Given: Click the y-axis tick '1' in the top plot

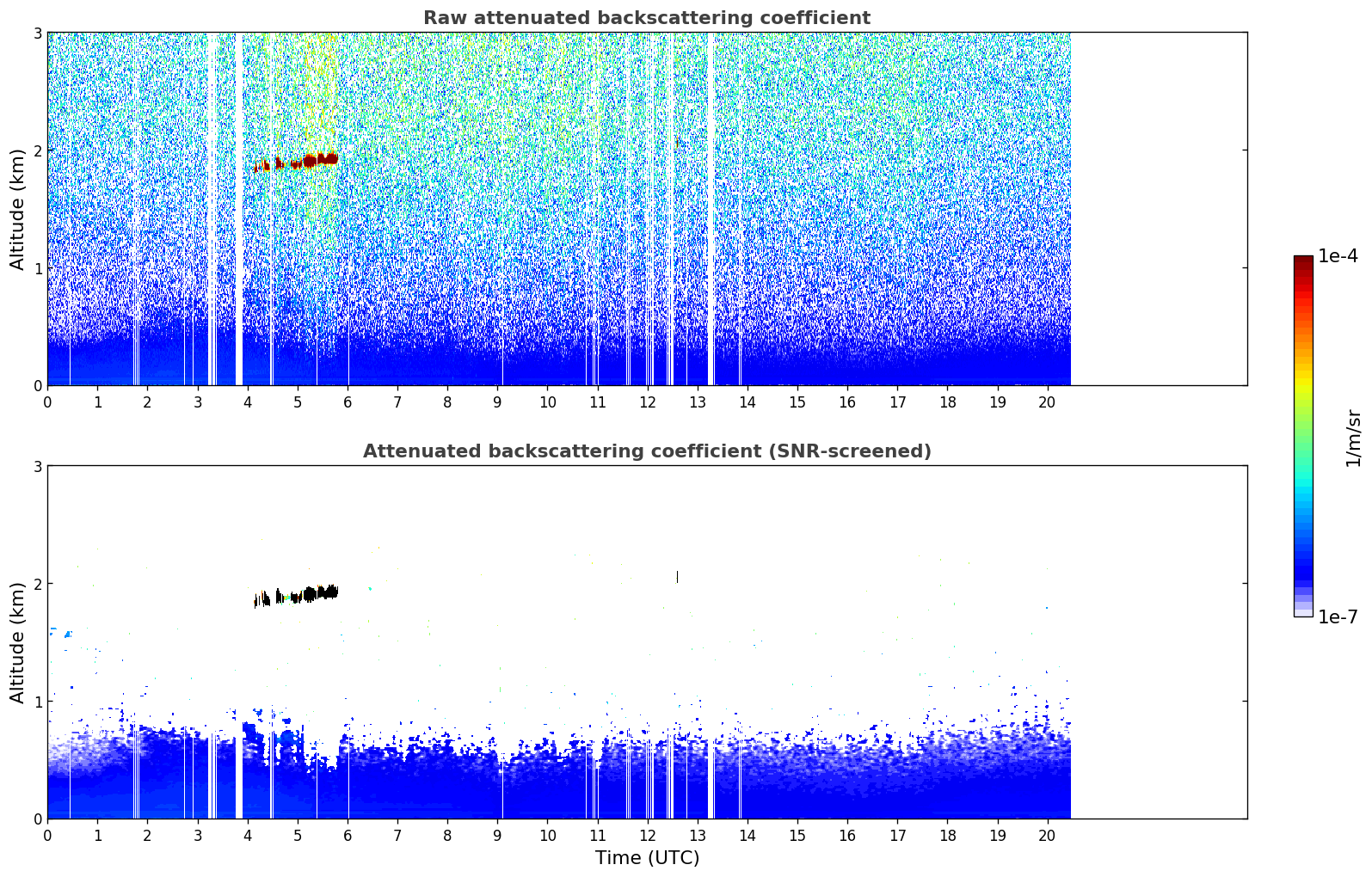Looking at the screenshot, I should pos(38,268).
